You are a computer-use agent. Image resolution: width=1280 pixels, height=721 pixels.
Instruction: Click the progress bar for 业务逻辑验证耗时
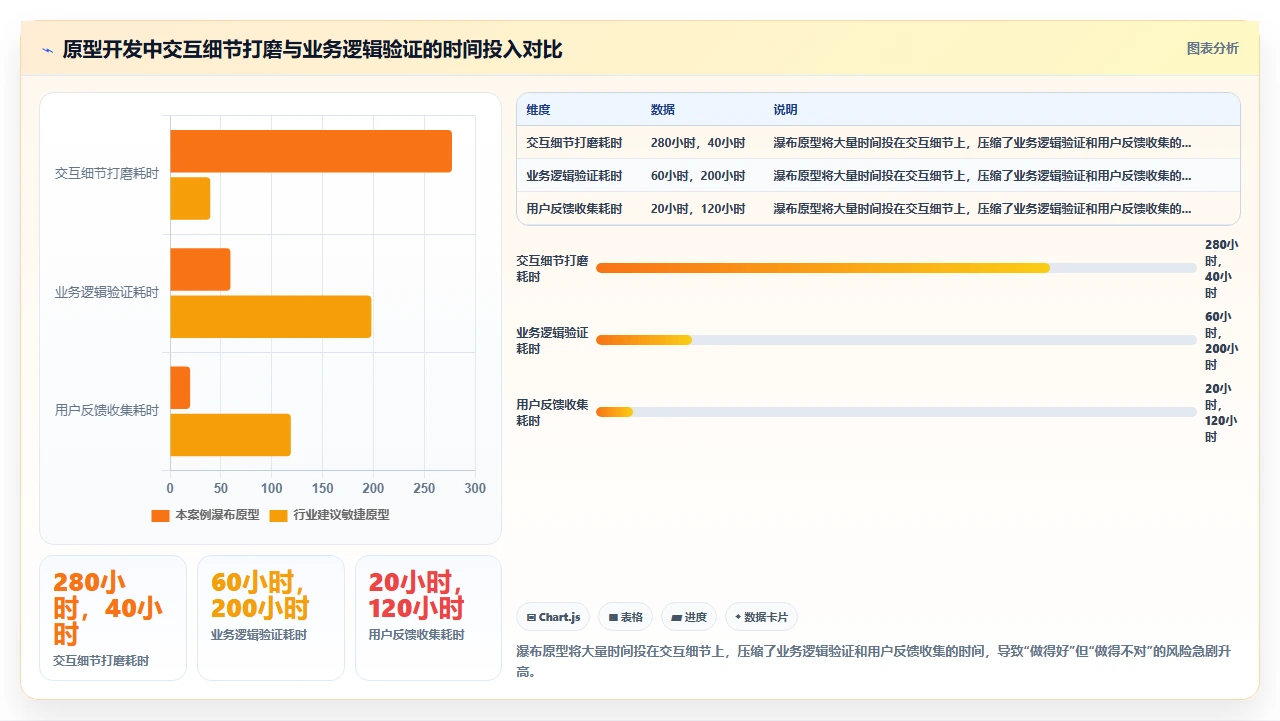[896, 340]
